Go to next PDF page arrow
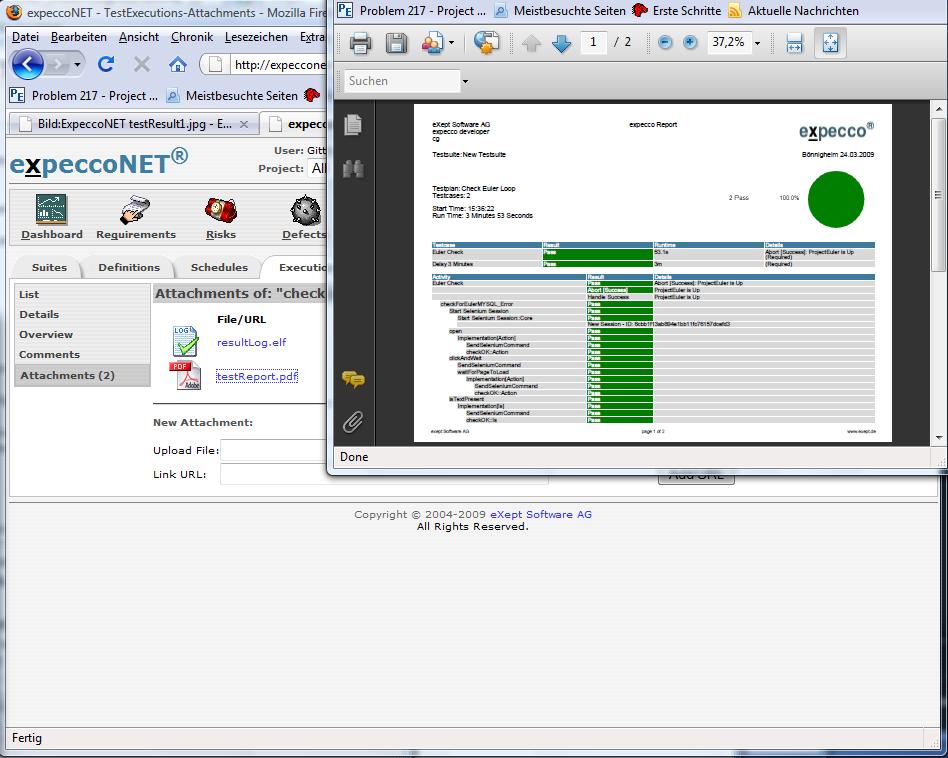Image resolution: width=948 pixels, height=758 pixels. point(561,43)
